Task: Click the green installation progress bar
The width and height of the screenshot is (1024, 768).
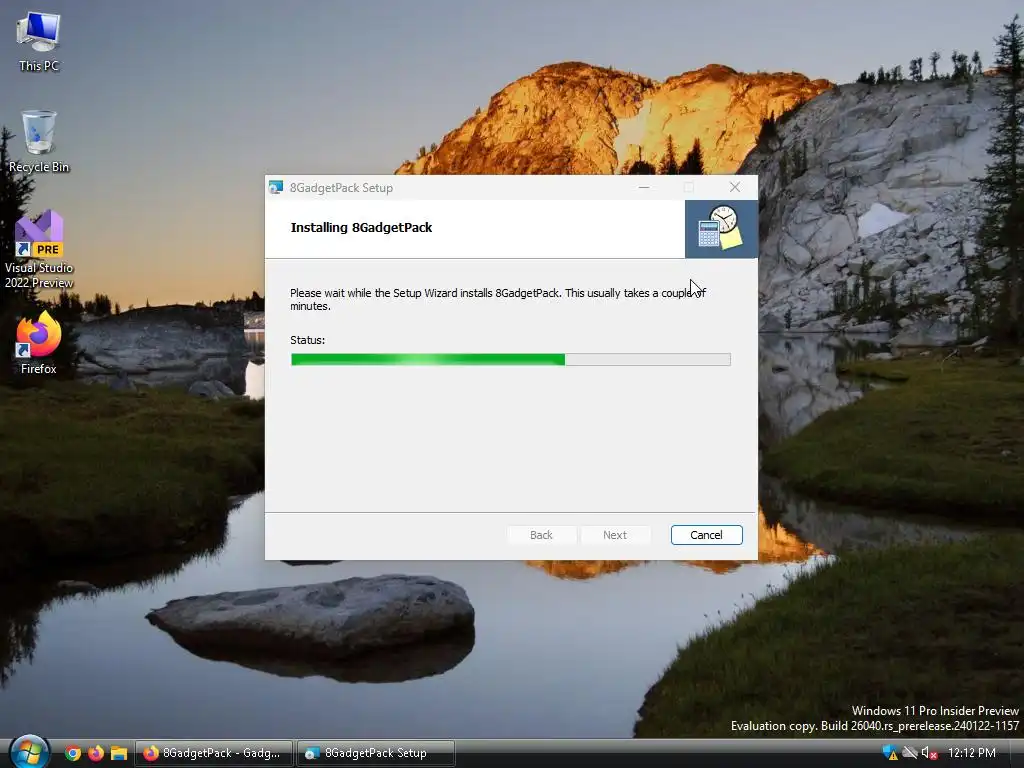Action: tap(510, 359)
